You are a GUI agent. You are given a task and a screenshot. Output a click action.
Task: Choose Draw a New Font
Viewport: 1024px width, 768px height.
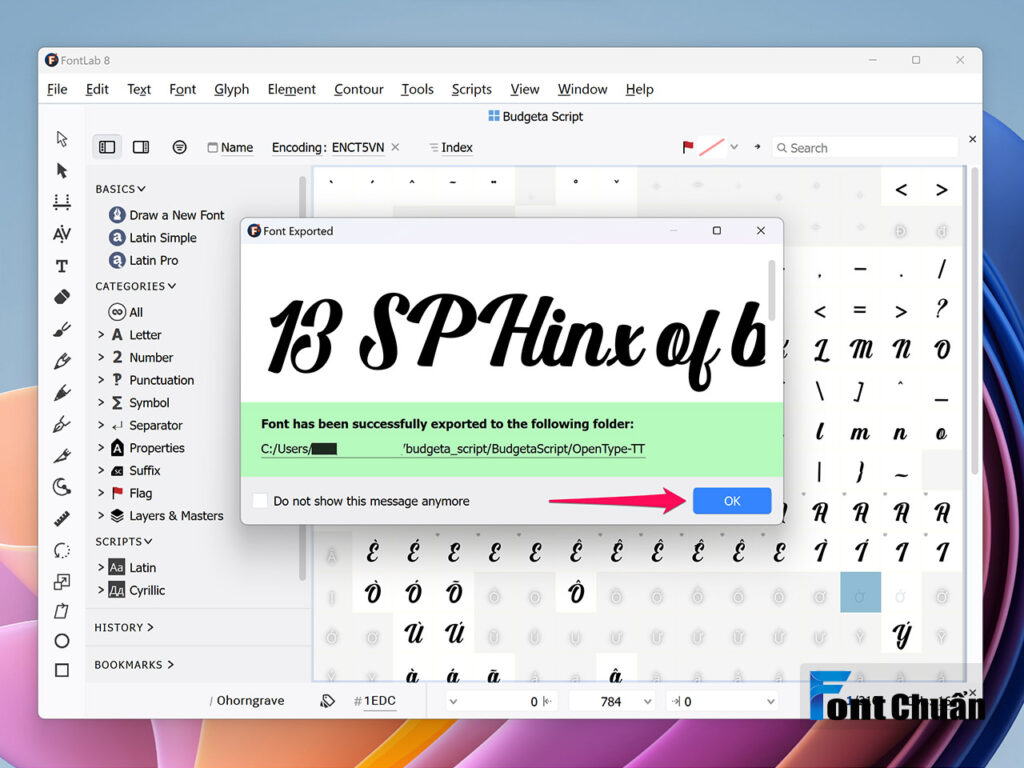[167, 215]
